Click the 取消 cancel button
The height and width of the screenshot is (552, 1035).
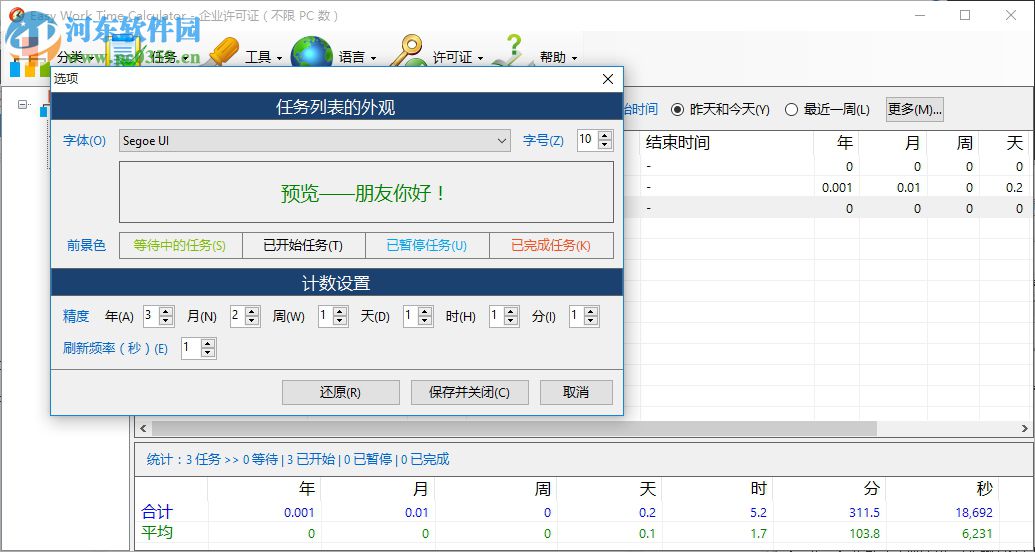pos(576,392)
